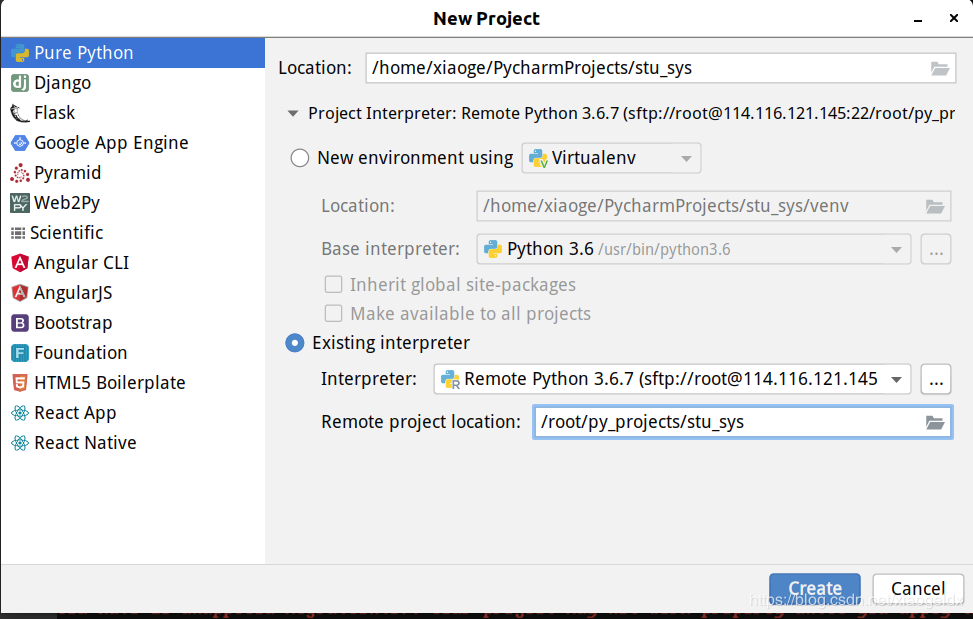973x619 pixels.
Task: Open the existing Interpreter dropdown
Action: (672, 379)
